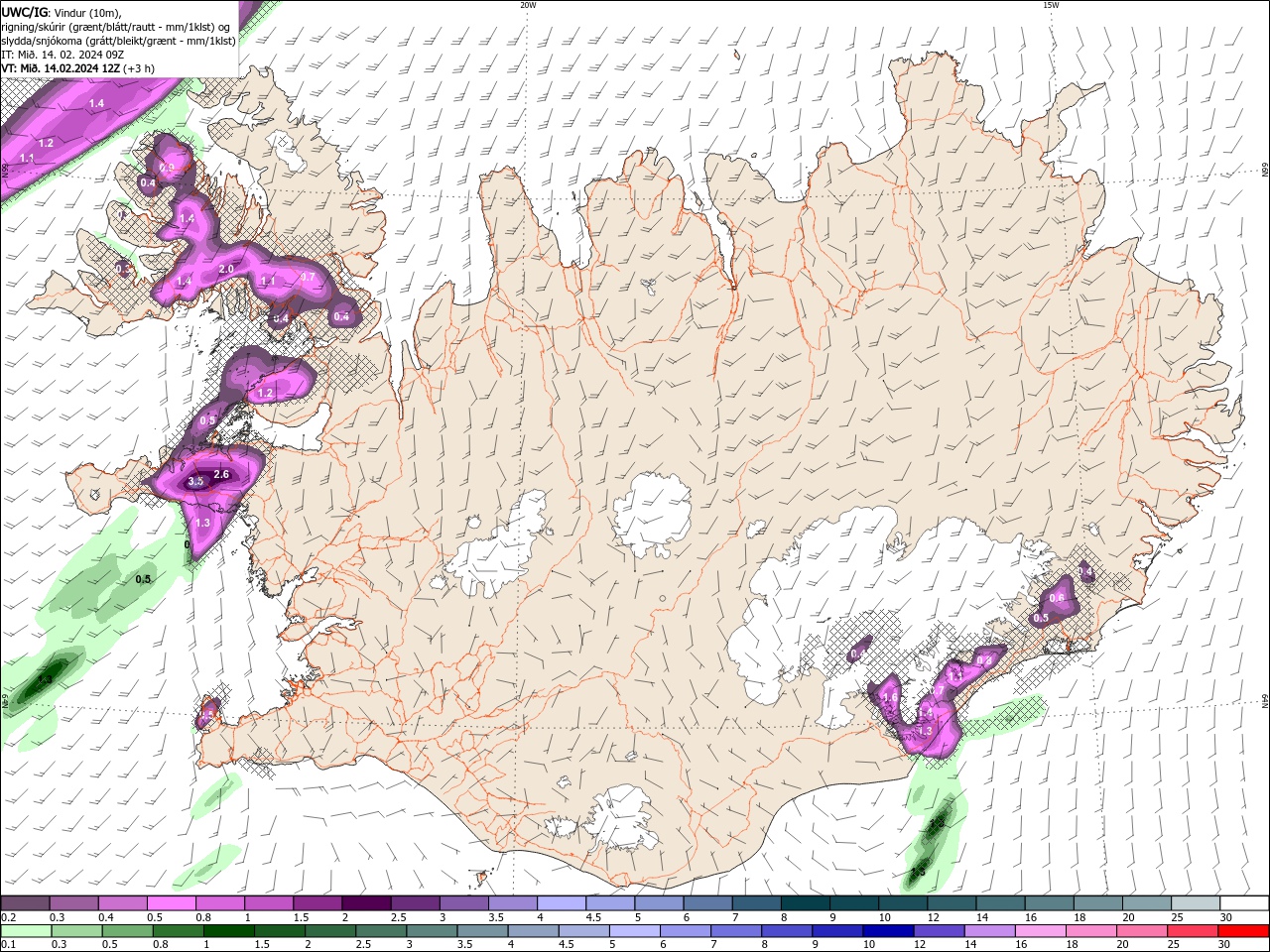Select the 0.5 bright pink swatch in upper legend row

(x=171, y=902)
